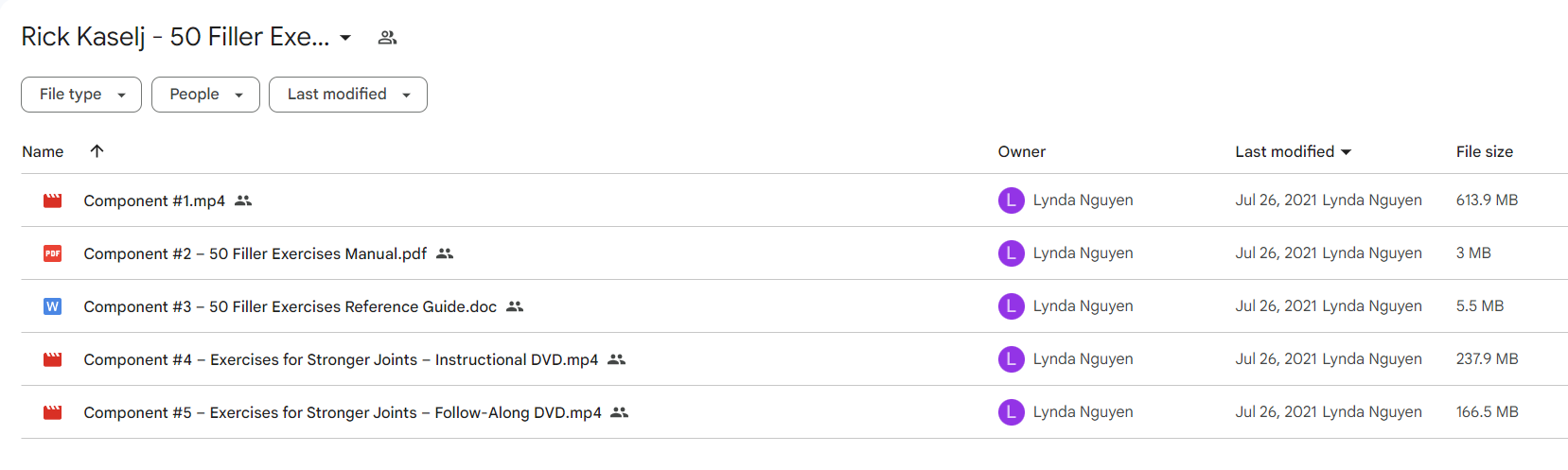The width and height of the screenshot is (1568, 470).
Task: Click Lynda Nguyen avatar on Component #2 row
Action: 1012,253
